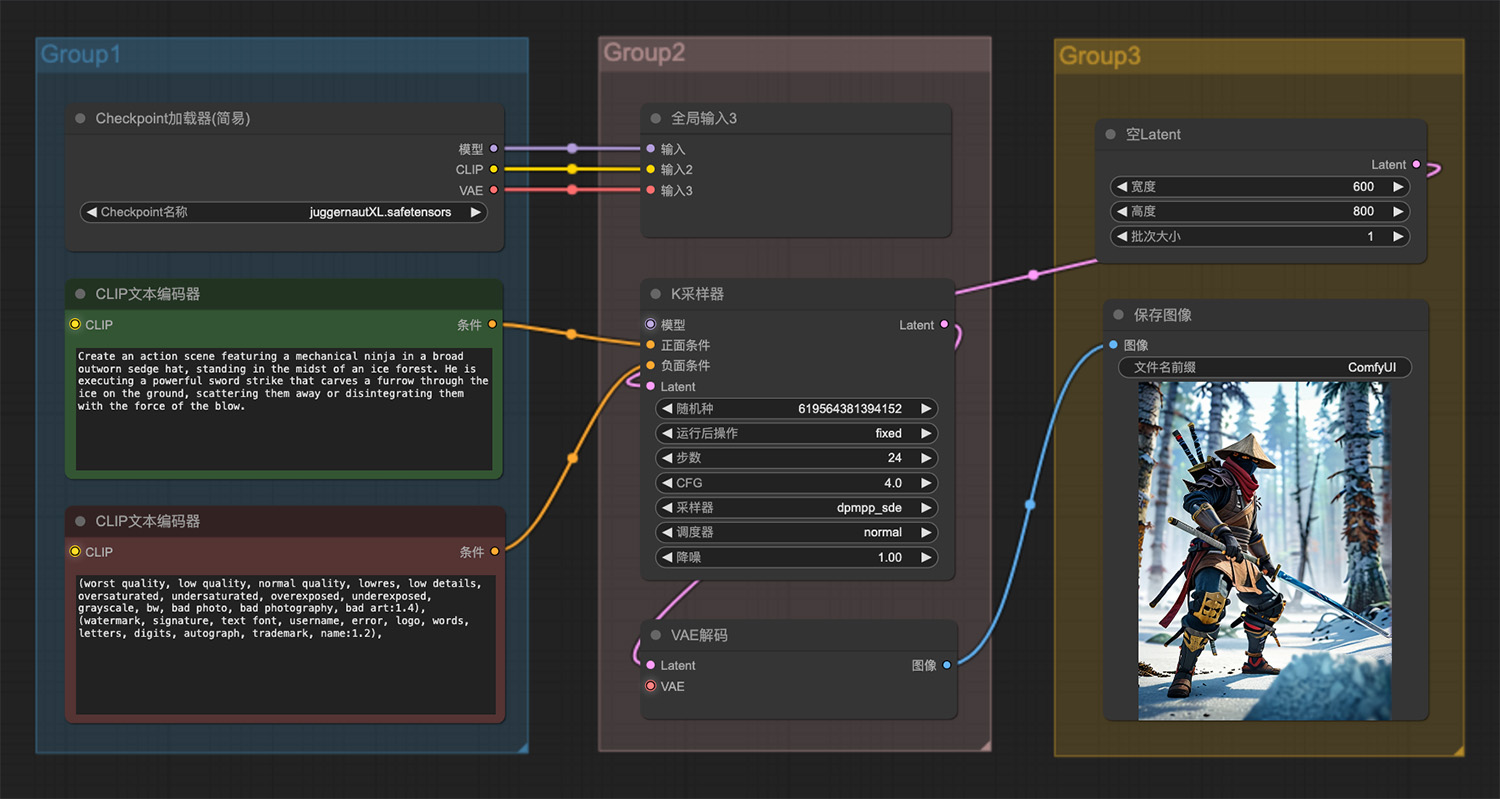Click the 模型 output socket on Checkpoint loader
This screenshot has height=799, width=1500.
click(x=494, y=149)
